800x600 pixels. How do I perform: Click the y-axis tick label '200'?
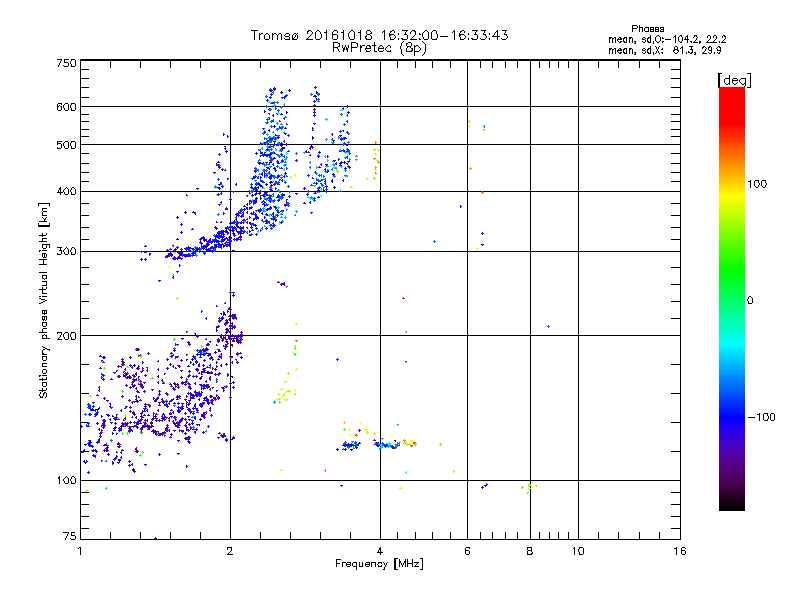tap(66, 336)
